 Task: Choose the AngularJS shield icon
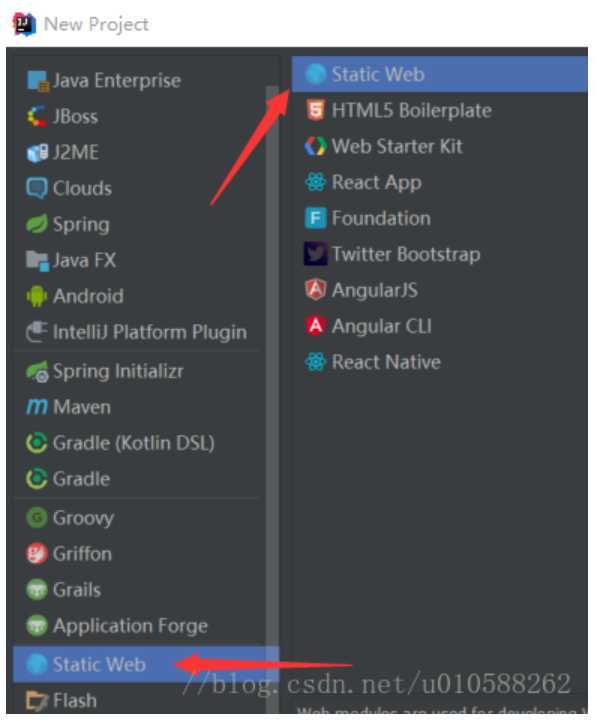click(316, 290)
